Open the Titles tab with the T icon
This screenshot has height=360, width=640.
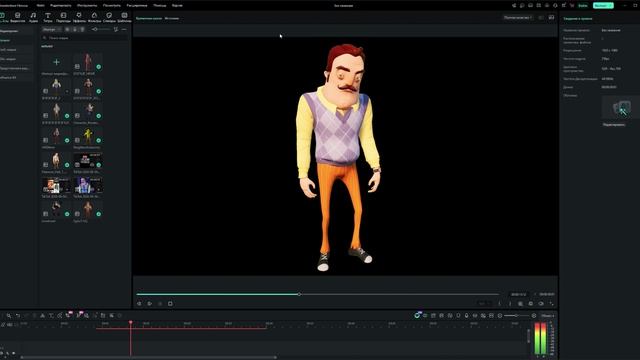pyautogui.click(x=48, y=17)
